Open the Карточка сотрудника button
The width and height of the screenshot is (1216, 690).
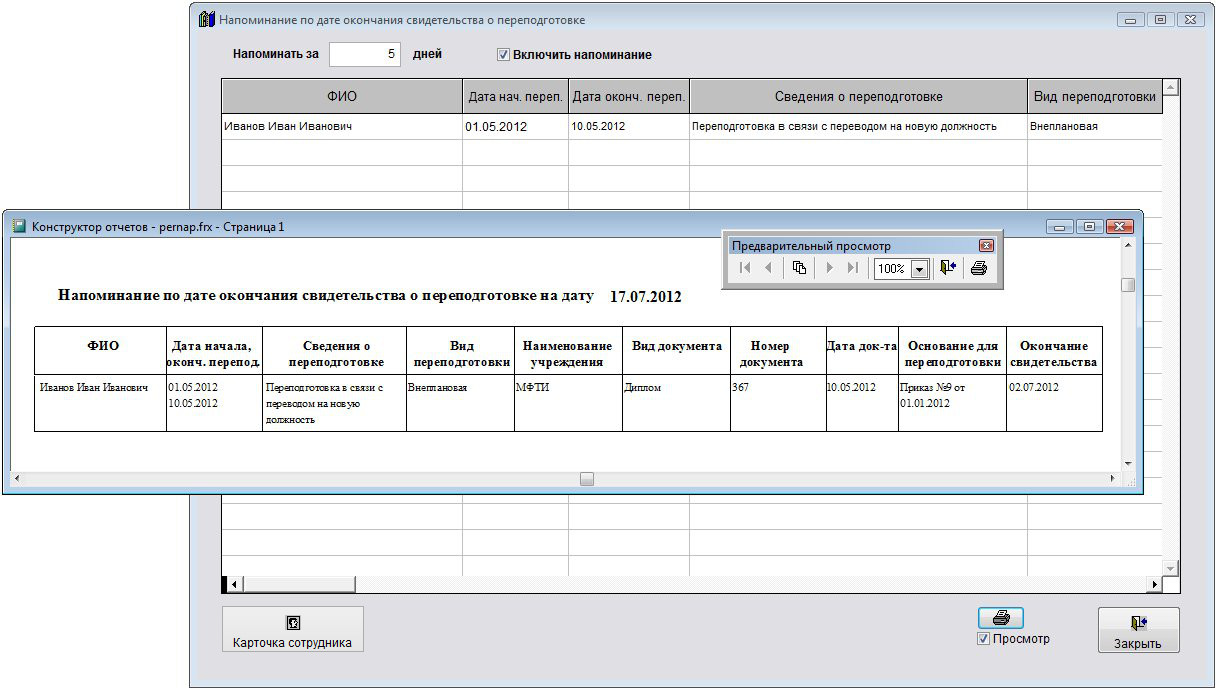point(292,629)
